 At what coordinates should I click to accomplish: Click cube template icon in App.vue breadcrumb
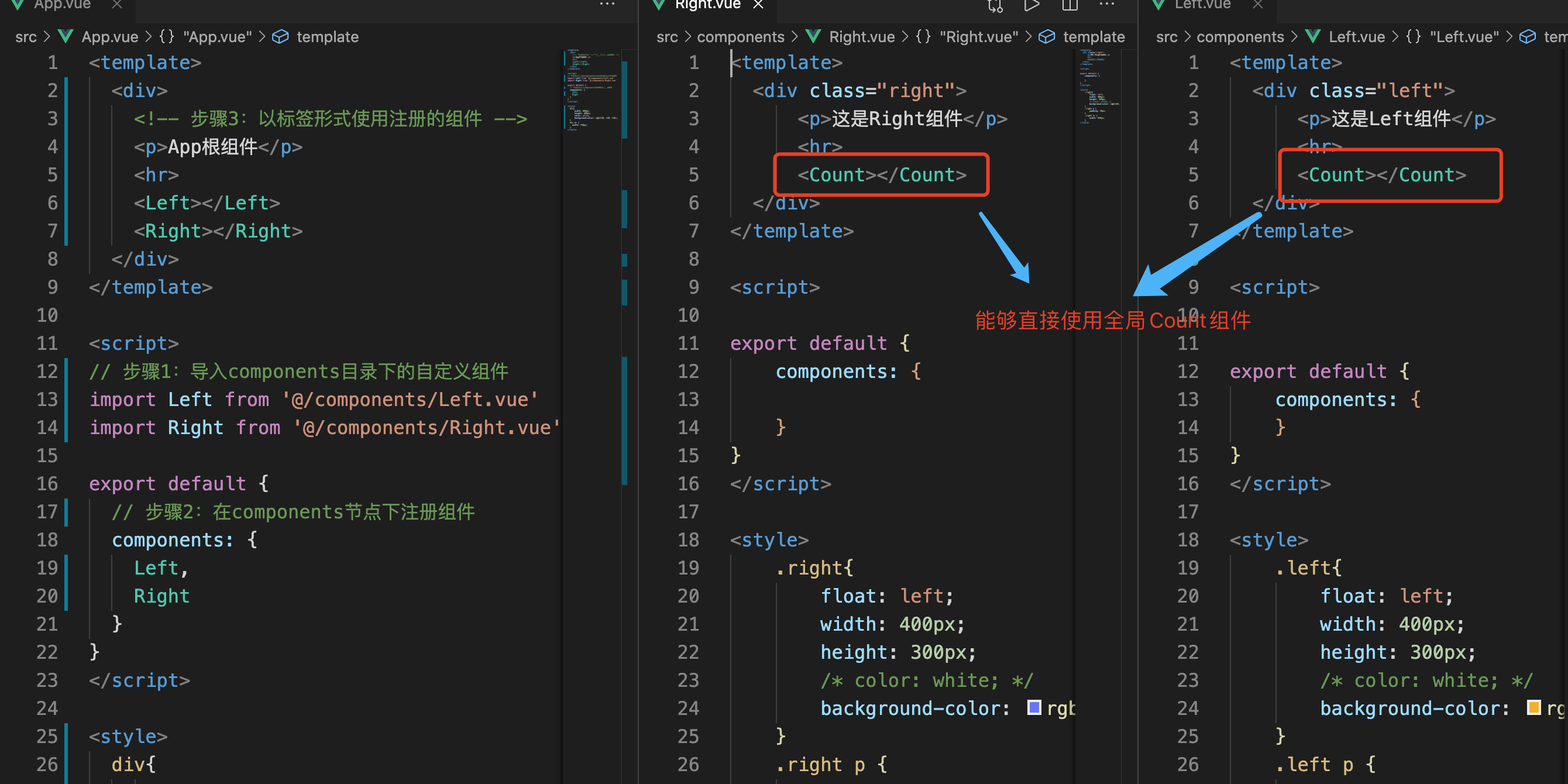click(x=280, y=37)
